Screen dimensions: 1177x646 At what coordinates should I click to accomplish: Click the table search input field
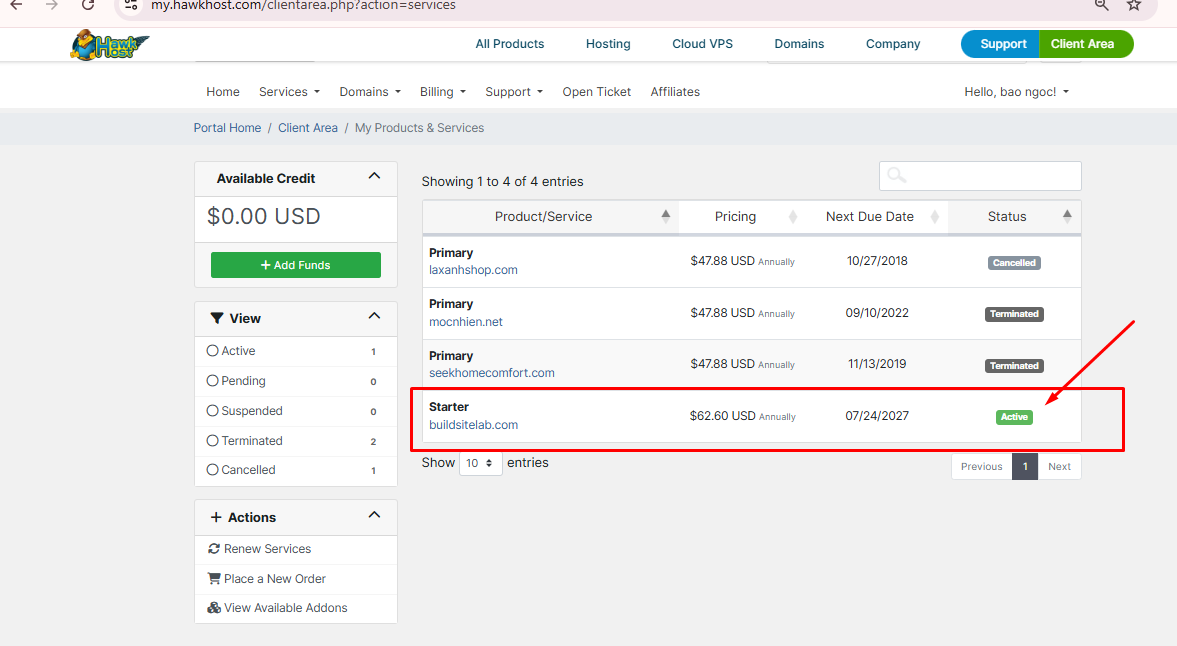click(x=980, y=176)
